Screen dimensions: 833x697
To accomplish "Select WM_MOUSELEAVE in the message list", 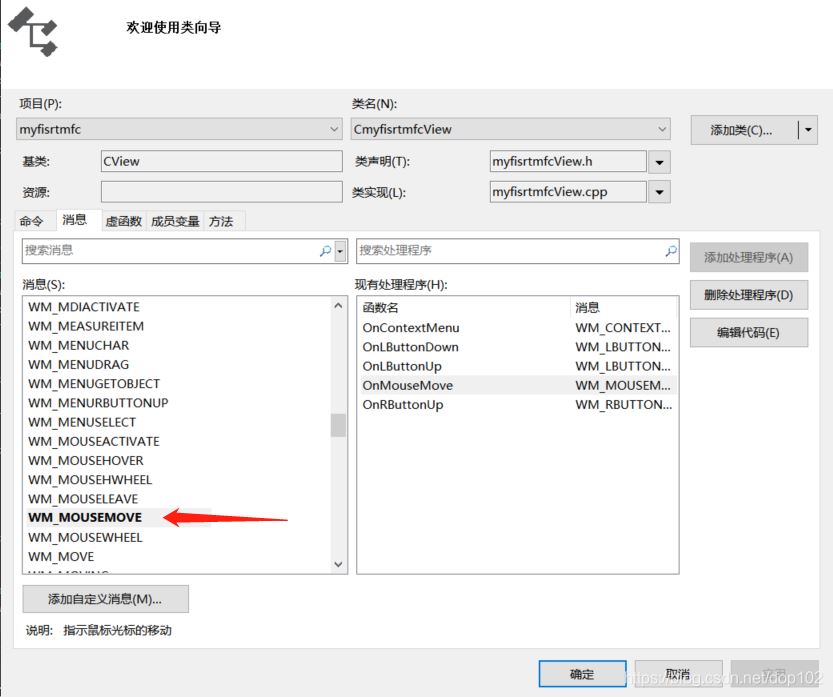I will point(83,499).
